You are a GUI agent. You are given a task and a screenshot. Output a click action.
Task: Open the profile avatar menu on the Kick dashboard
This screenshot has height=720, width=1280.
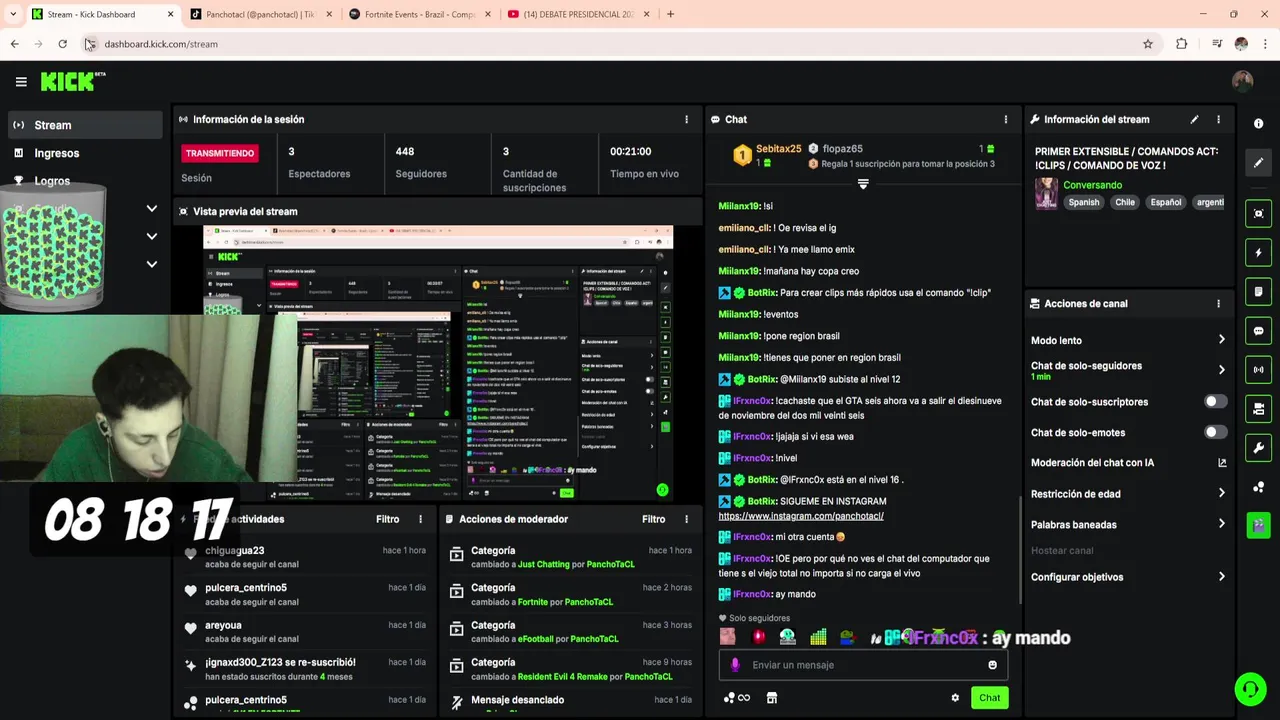click(1242, 82)
